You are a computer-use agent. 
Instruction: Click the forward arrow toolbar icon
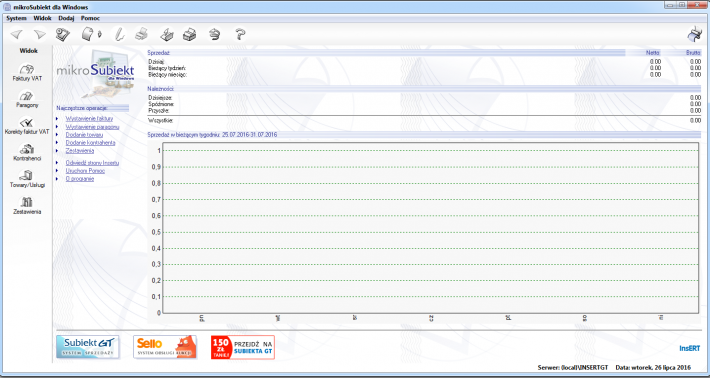(40, 34)
